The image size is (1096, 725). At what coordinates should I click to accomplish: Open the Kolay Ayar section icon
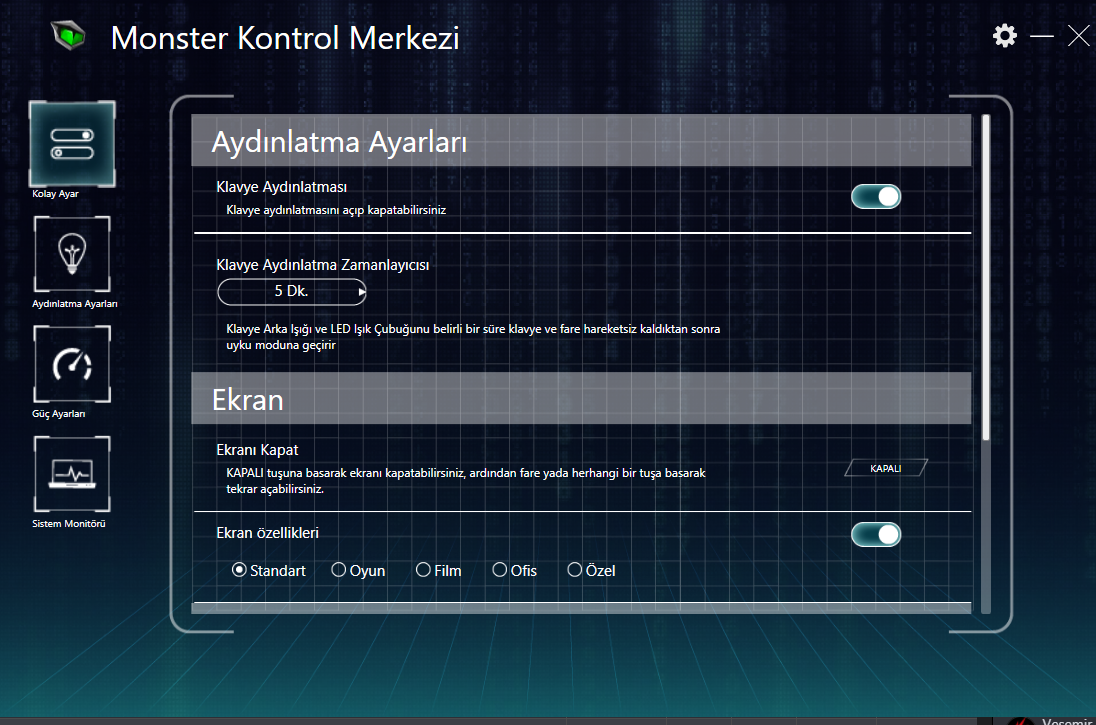[72, 144]
